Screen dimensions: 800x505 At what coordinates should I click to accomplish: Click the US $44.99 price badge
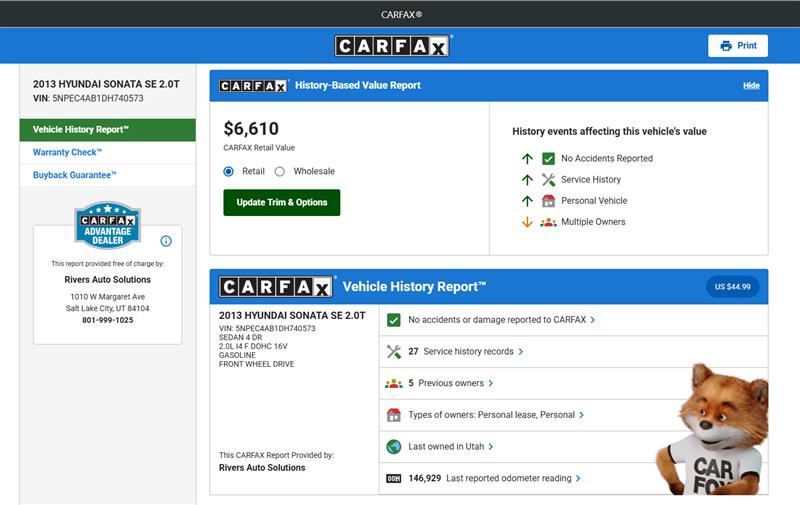(x=732, y=287)
